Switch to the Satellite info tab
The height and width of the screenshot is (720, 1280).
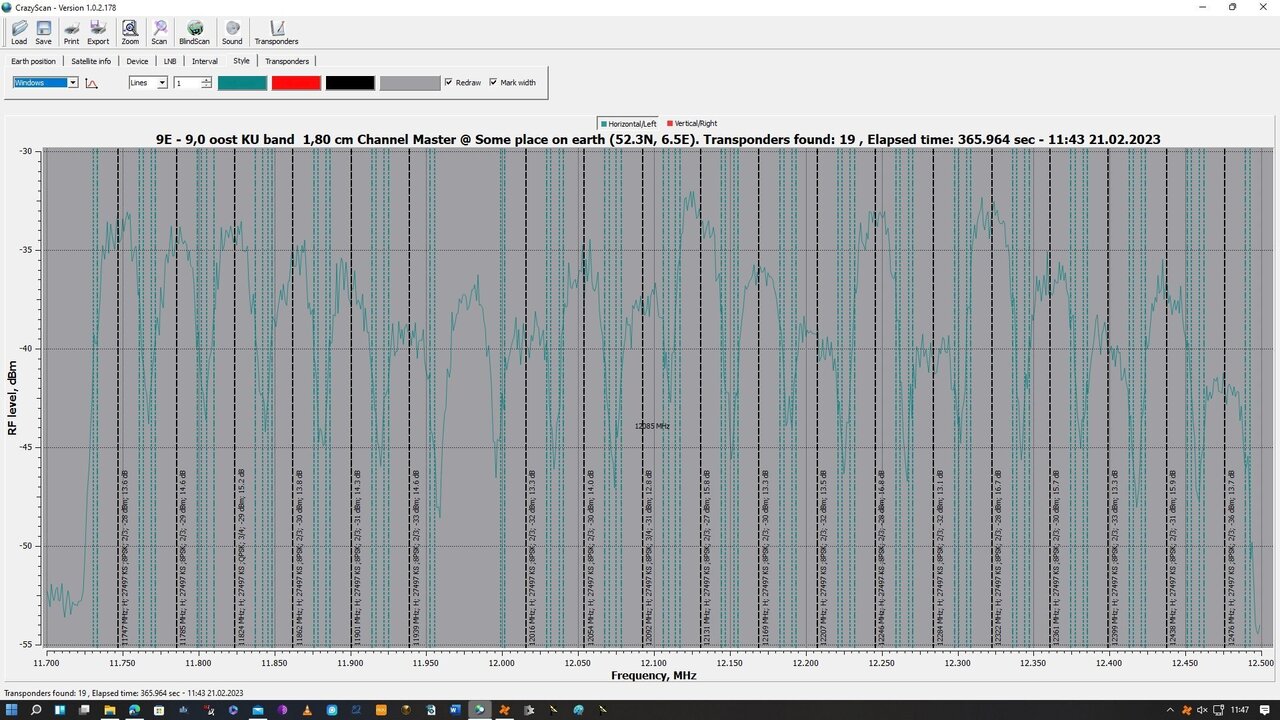pos(91,61)
